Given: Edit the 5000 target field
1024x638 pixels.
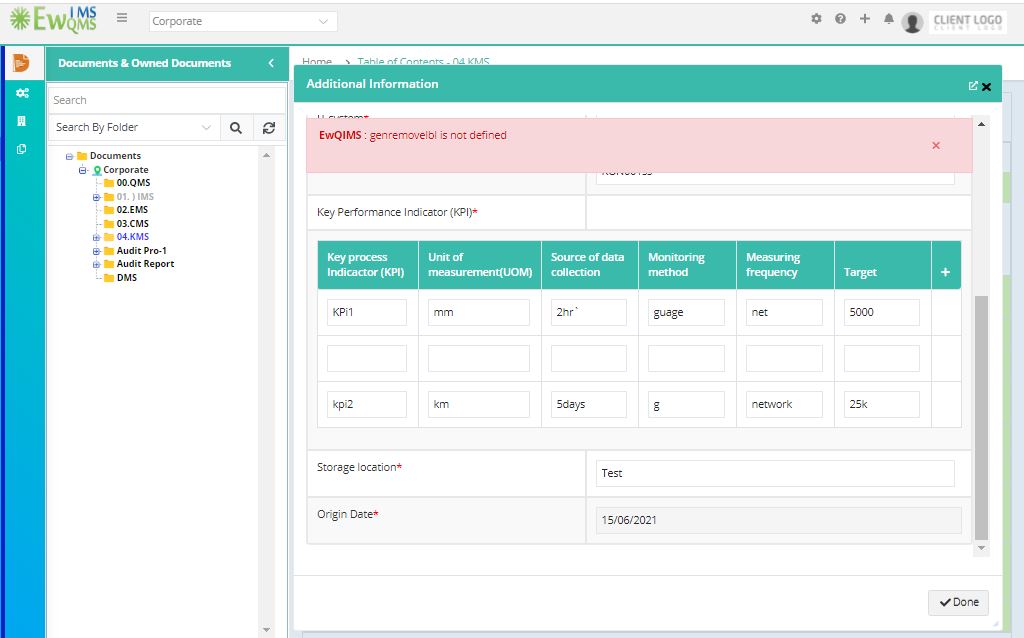Looking at the screenshot, I should point(882,313).
